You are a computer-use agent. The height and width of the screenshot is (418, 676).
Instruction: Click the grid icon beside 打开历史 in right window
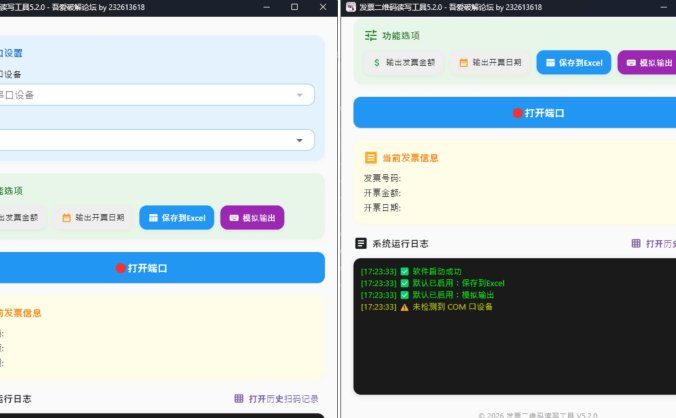(636, 243)
